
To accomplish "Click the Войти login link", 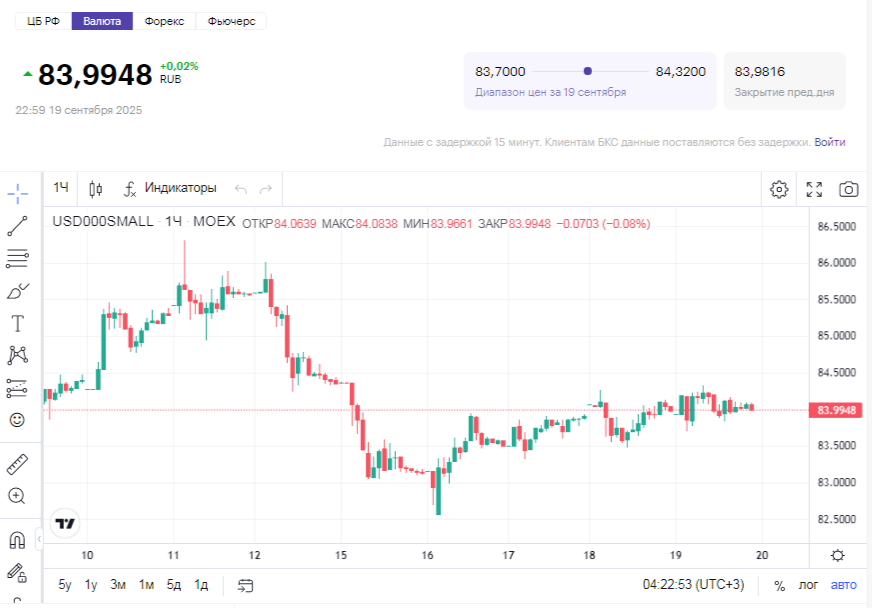I will (829, 142).
